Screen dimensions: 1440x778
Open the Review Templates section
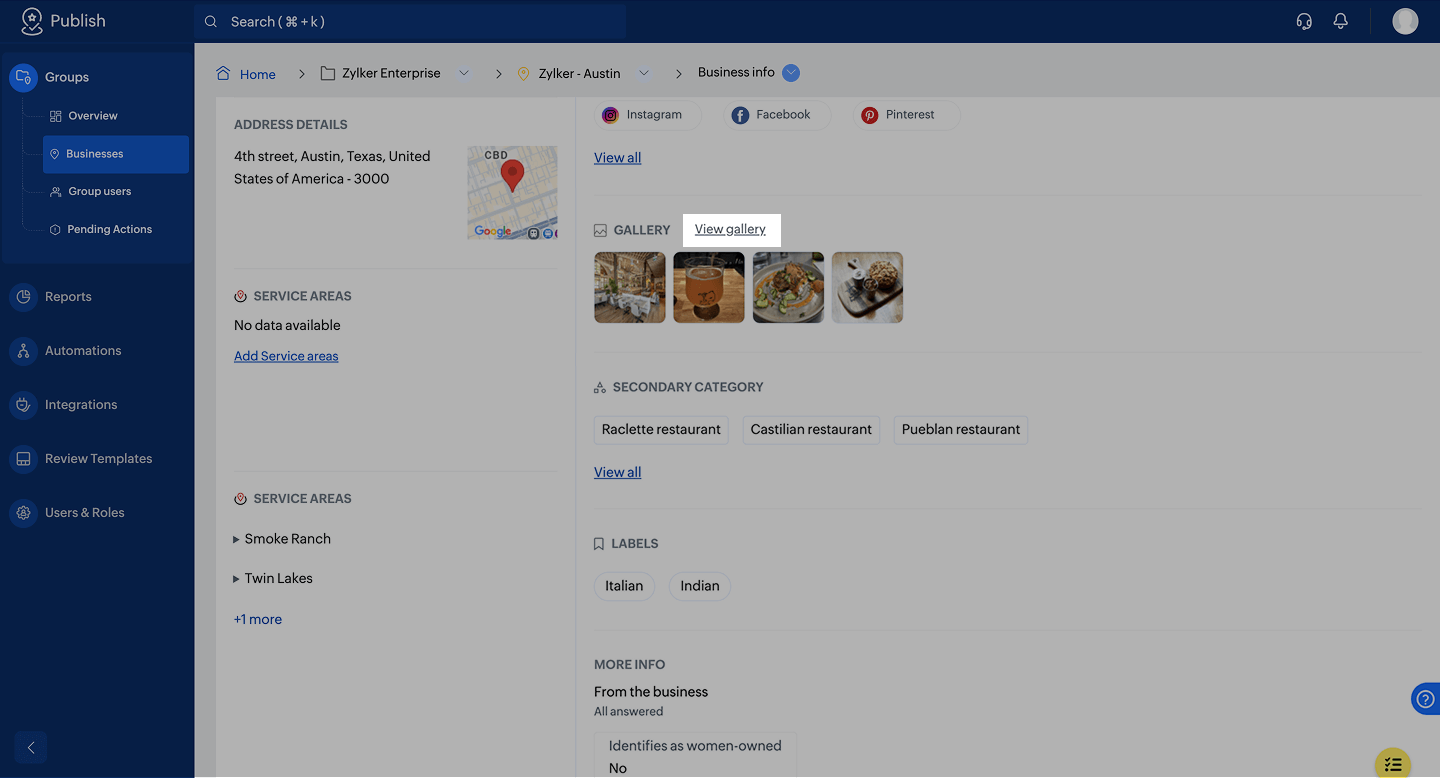click(97, 459)
